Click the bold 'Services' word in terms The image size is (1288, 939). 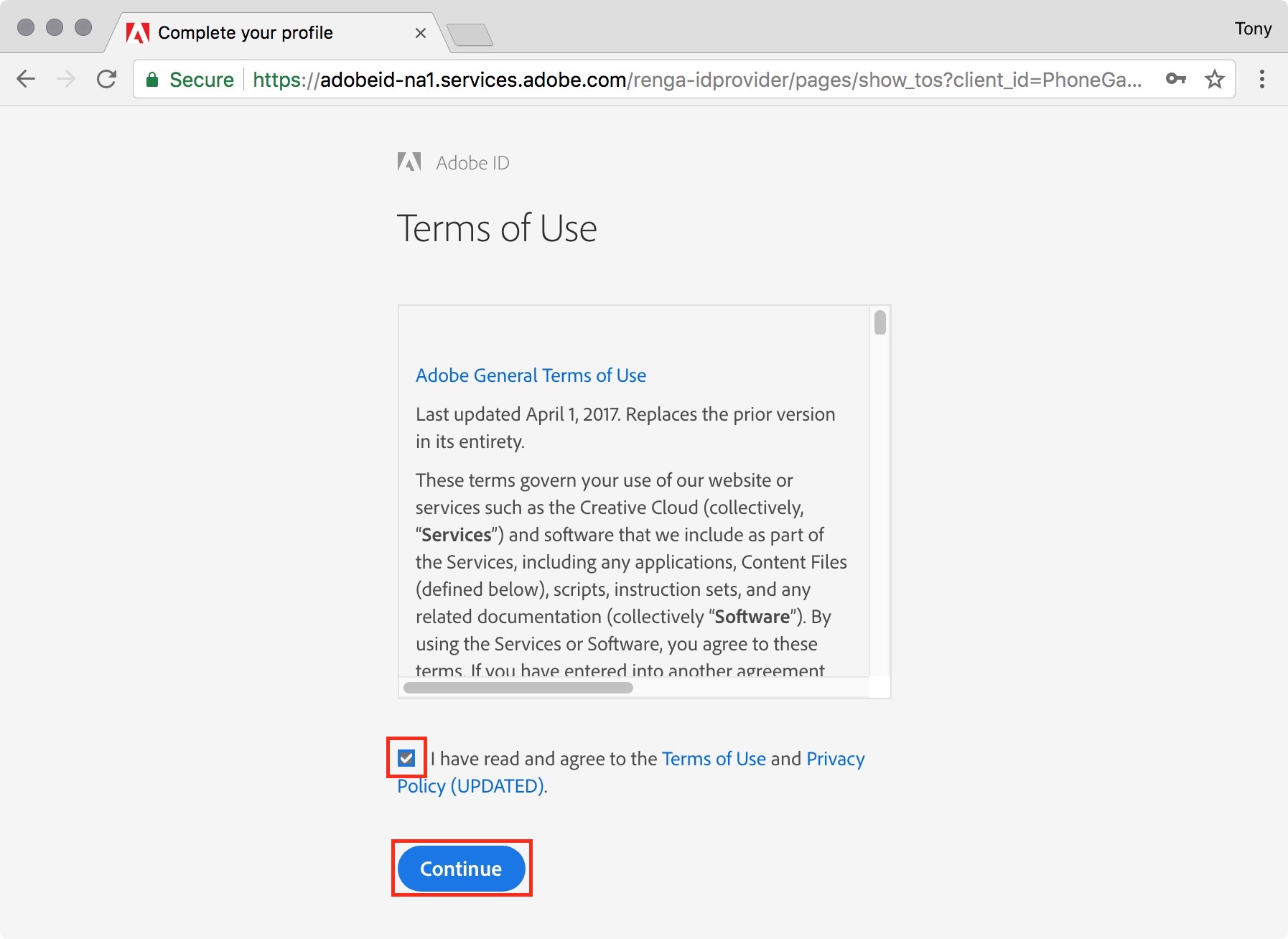[x=457, y=535]
